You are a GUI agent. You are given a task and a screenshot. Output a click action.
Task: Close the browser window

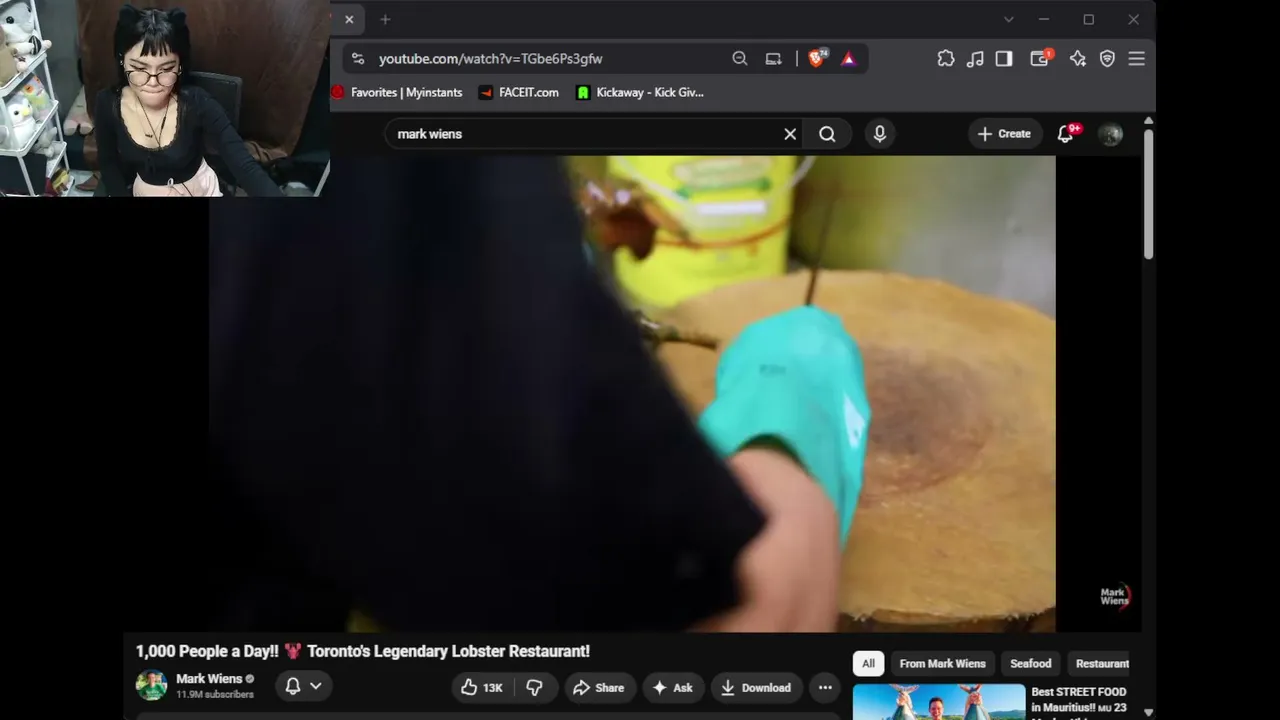tap(1133, 19)
